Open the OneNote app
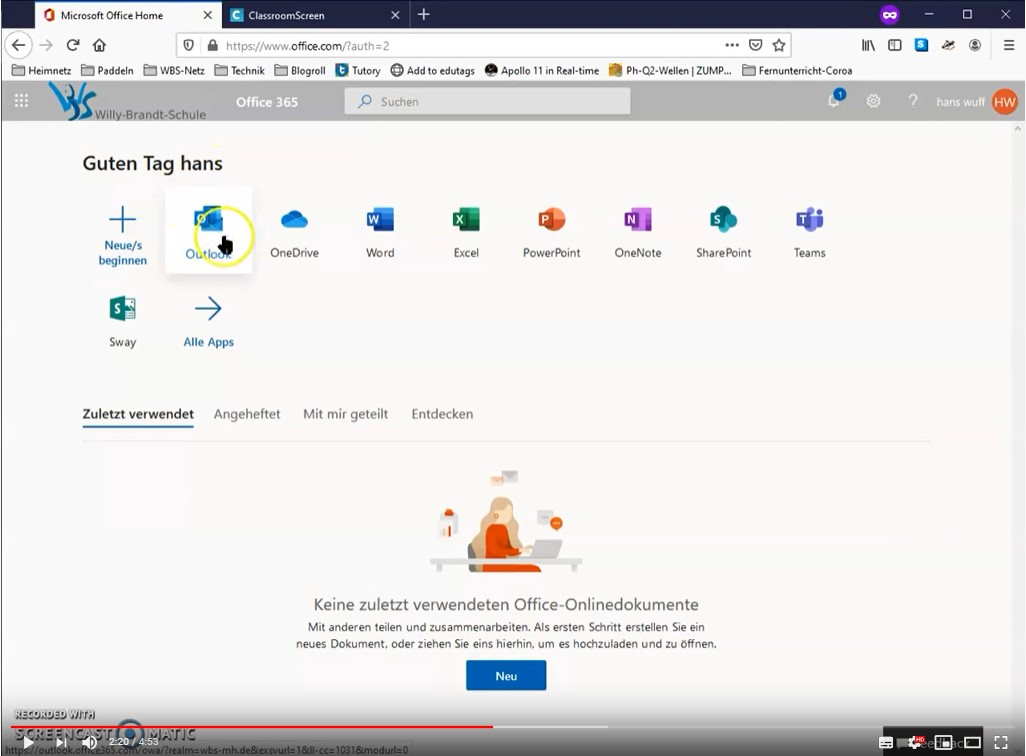Image resolution: width=1026 pixels, height=756 pixels. click(637, 232)
